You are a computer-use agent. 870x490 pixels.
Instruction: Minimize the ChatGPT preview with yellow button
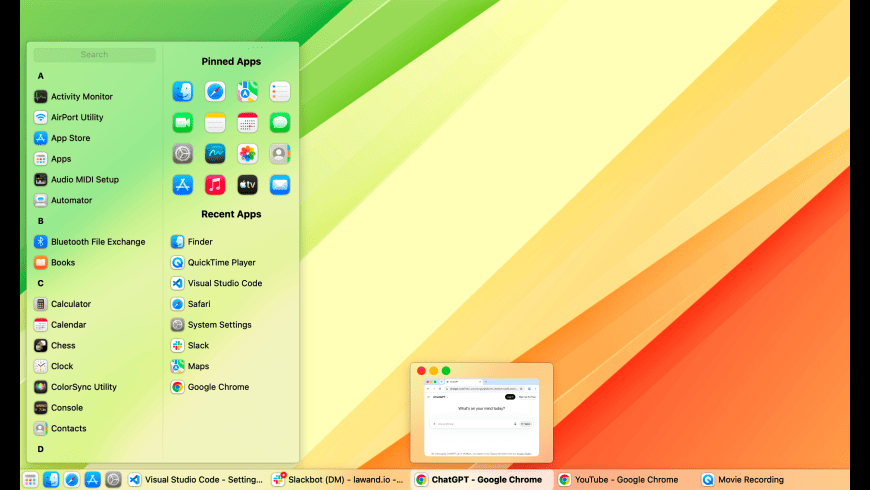tap(433, 371)
